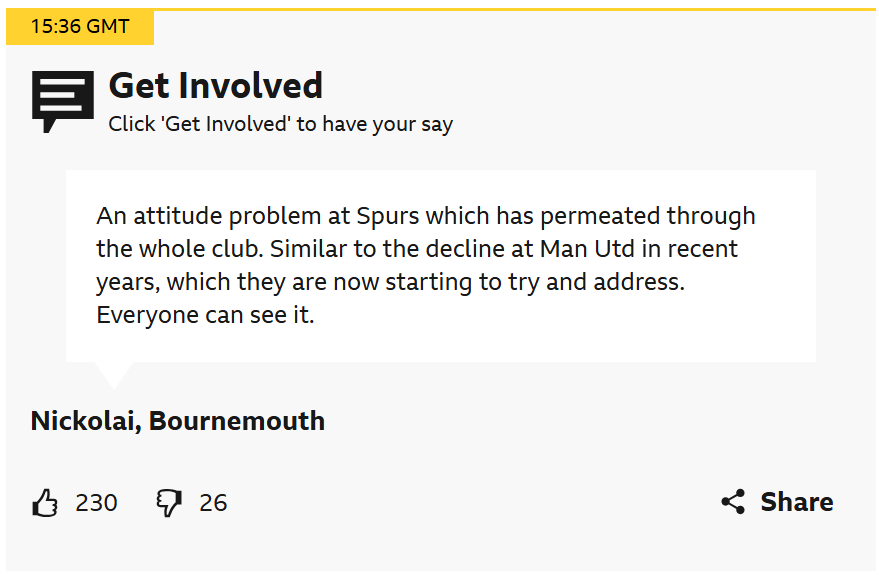Open the 'Get Involved' heading
Screen dimensions: 879x581
pyautogui.click(x=215, y=86)
